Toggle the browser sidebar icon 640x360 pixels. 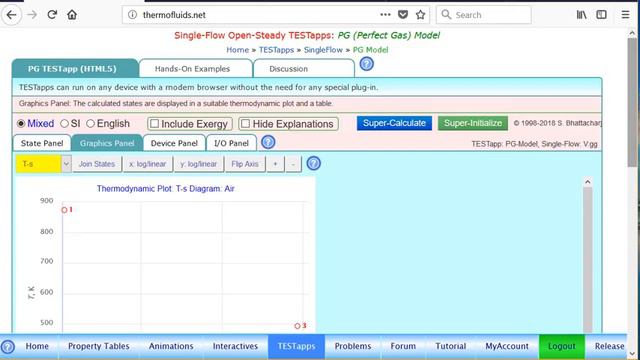[x=601, y=15]
